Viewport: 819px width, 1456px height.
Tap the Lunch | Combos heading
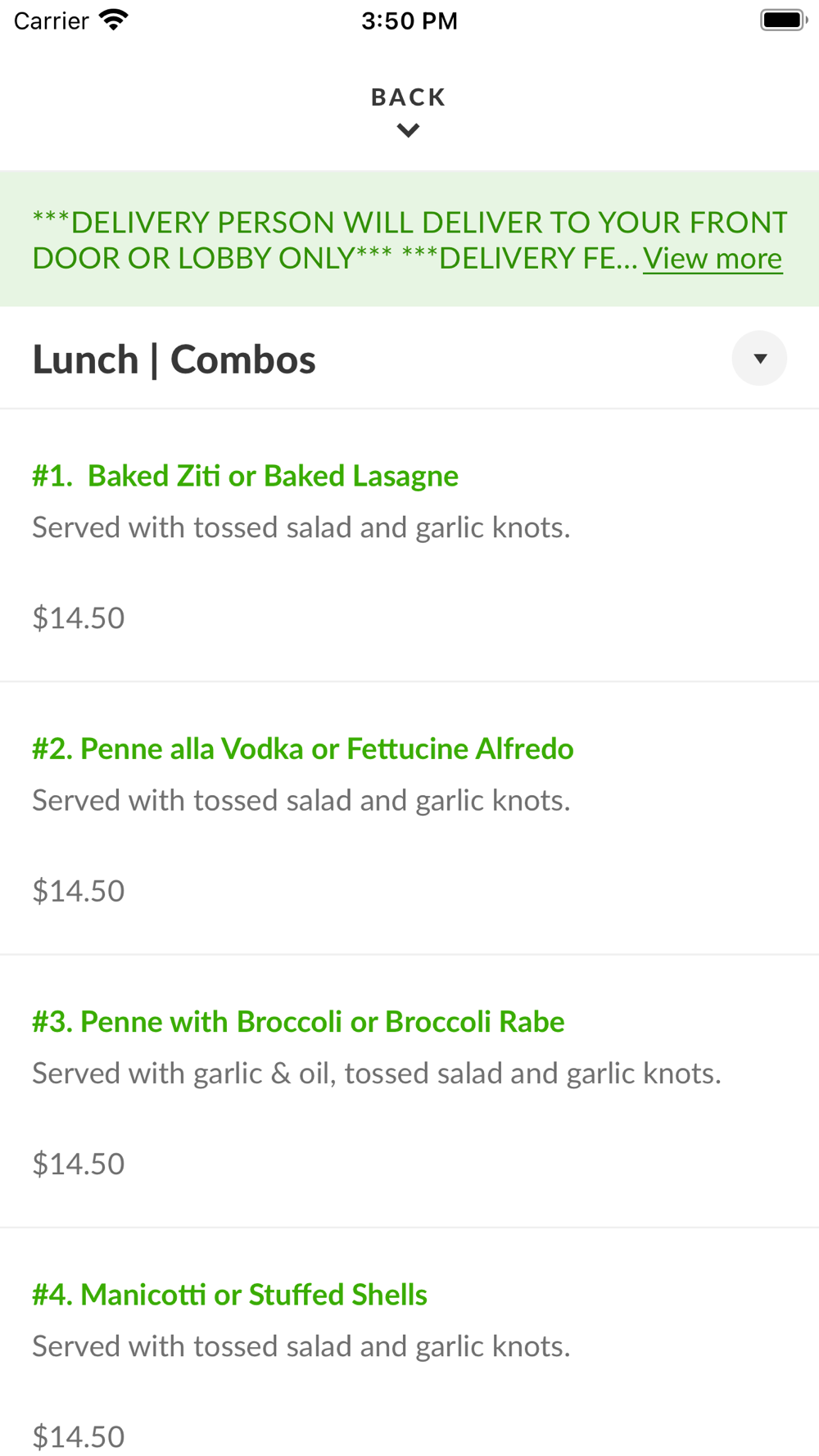[174, 359]
